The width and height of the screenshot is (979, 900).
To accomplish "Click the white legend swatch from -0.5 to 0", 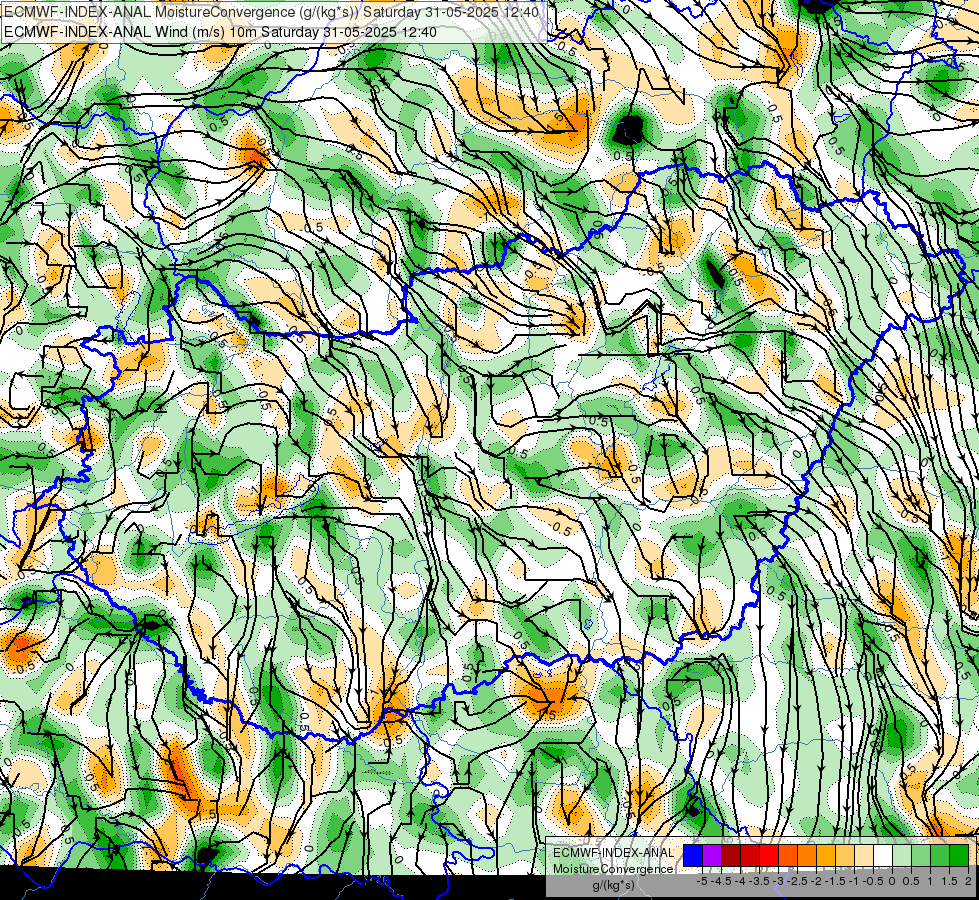I will [883, 856].
